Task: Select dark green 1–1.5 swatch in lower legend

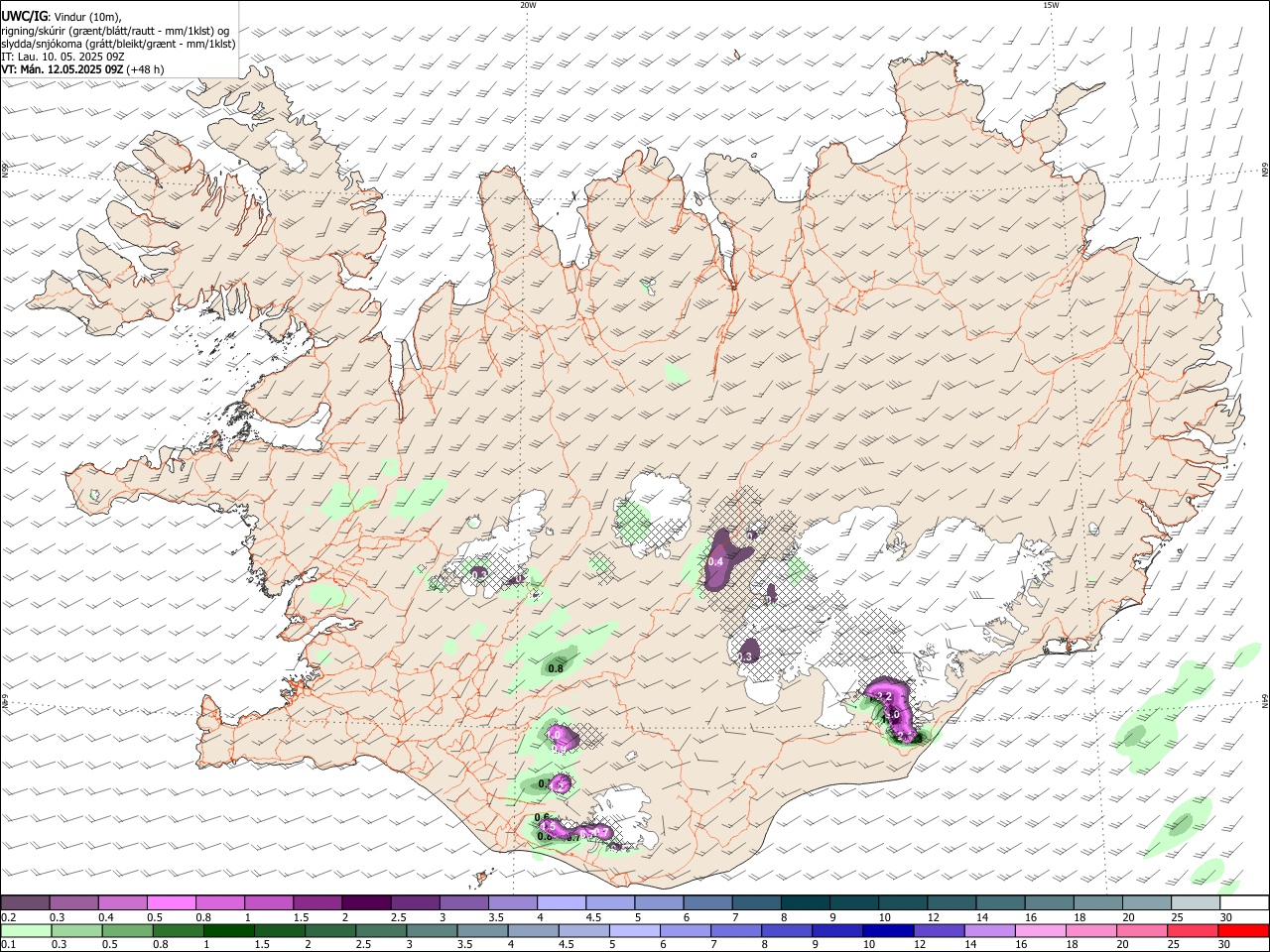Action: tap(227, 931)
